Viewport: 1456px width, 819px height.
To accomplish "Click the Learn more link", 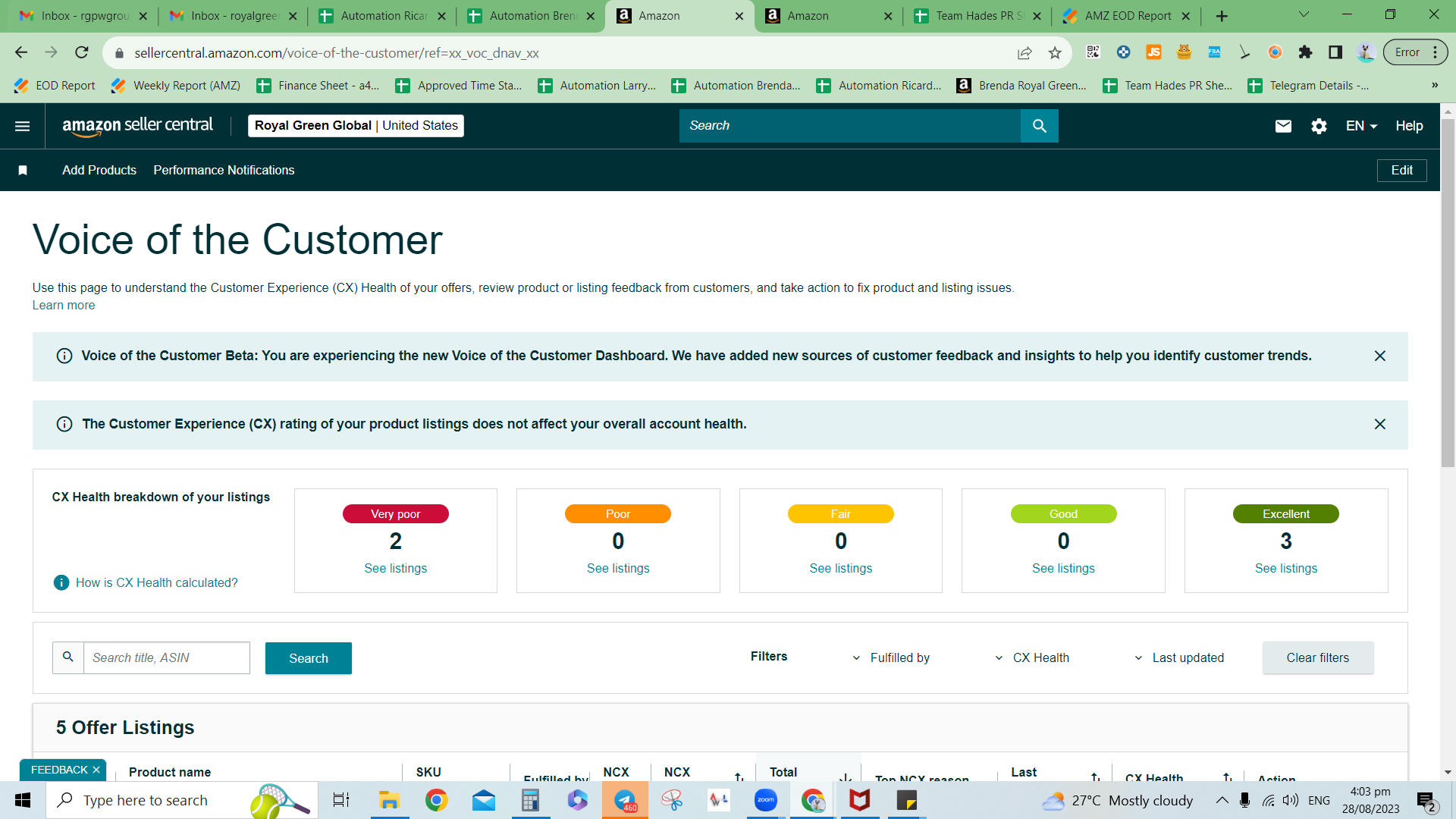I will tap(64, 306).
